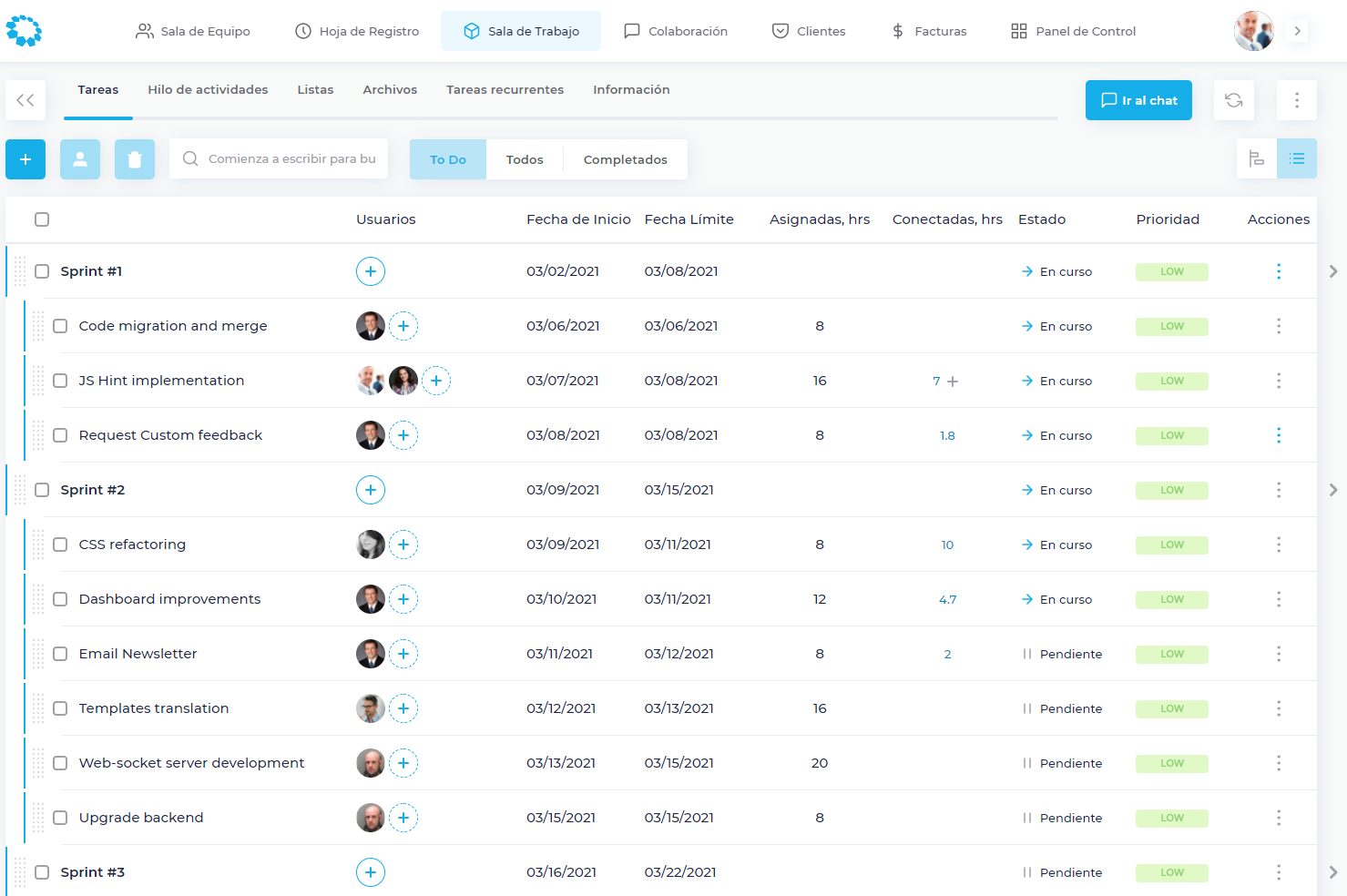
Task: Toggle the select-all checkbox in header
Action: point(42,219)
